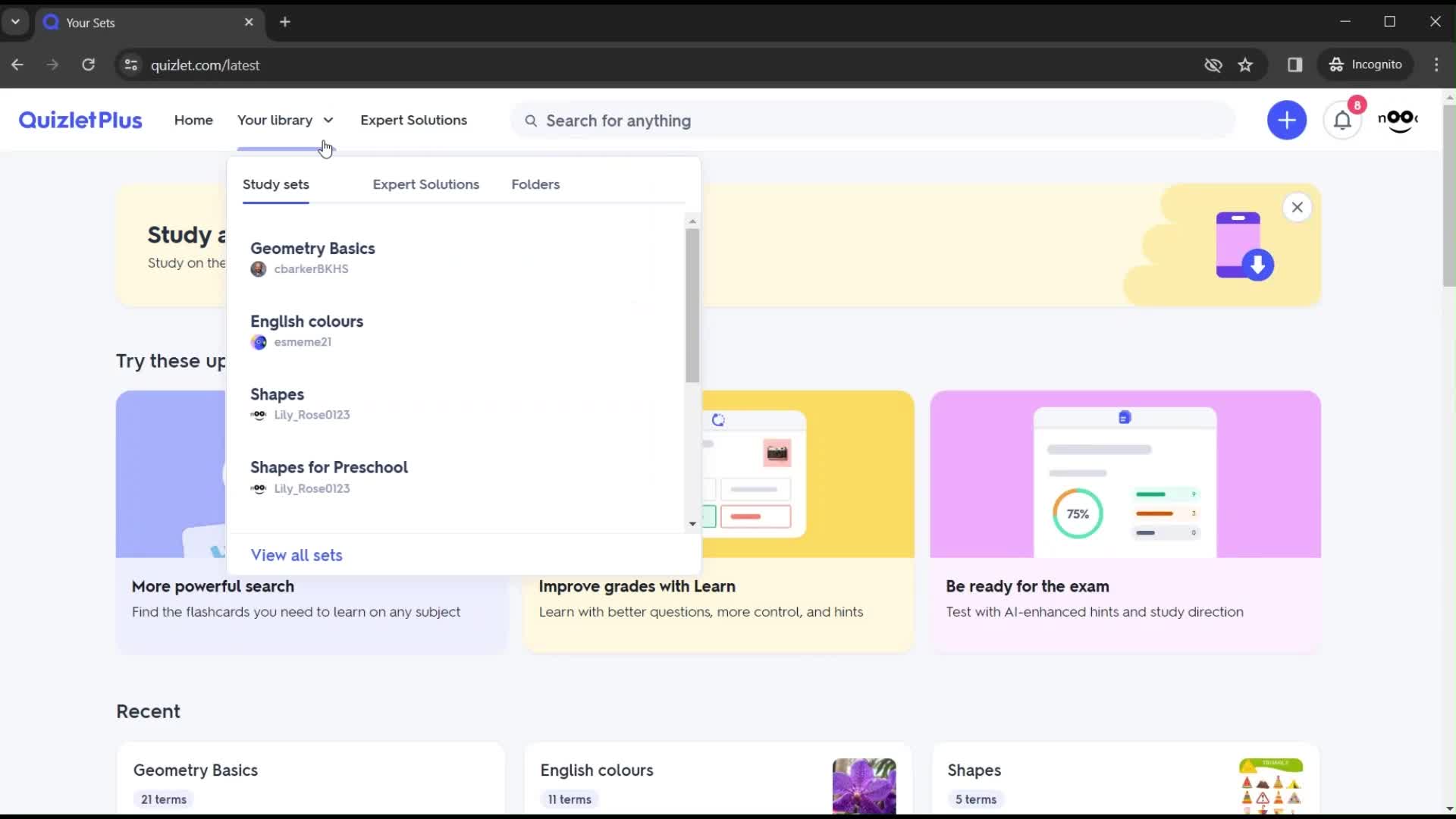Click the Incognito indicator
1456x819 pixels.
[1365, 64]
